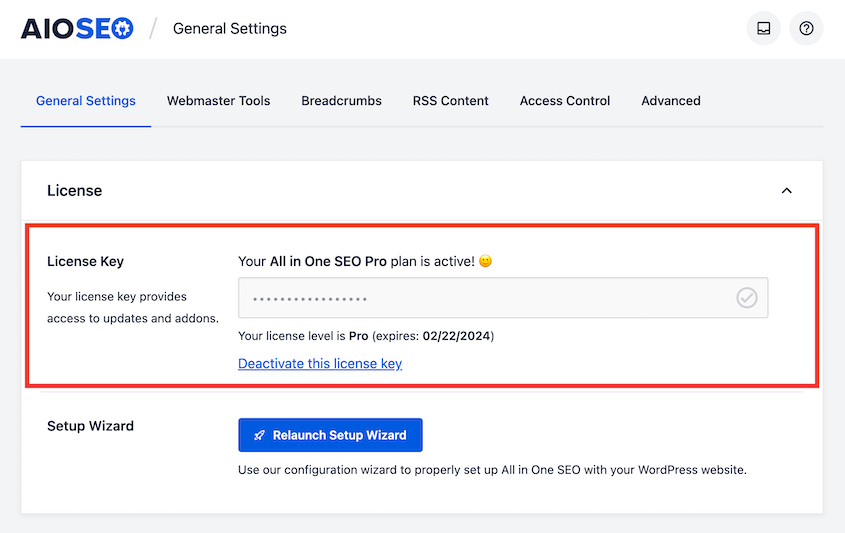Focus the masked license key field
Viewport: 845px width, 533px height.
503,297
